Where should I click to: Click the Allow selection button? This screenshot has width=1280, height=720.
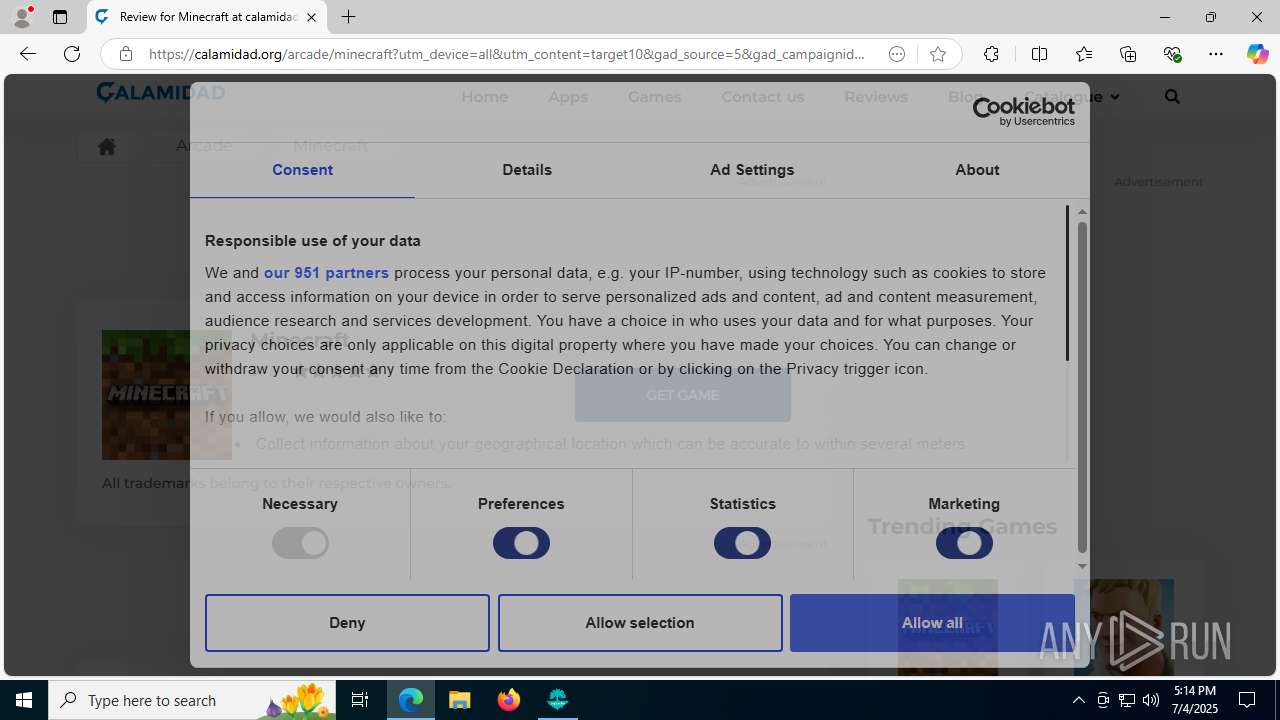point(640,623)
